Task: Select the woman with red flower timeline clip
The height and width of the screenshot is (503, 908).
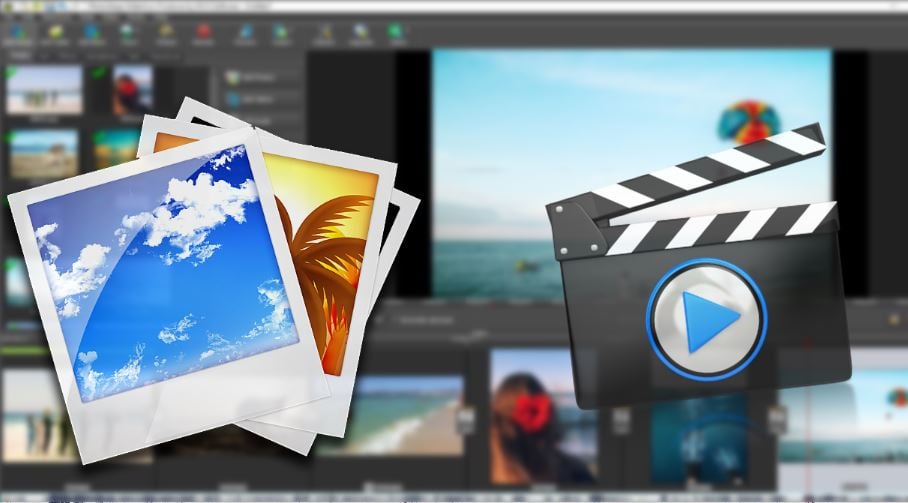Action: point(543,416)
